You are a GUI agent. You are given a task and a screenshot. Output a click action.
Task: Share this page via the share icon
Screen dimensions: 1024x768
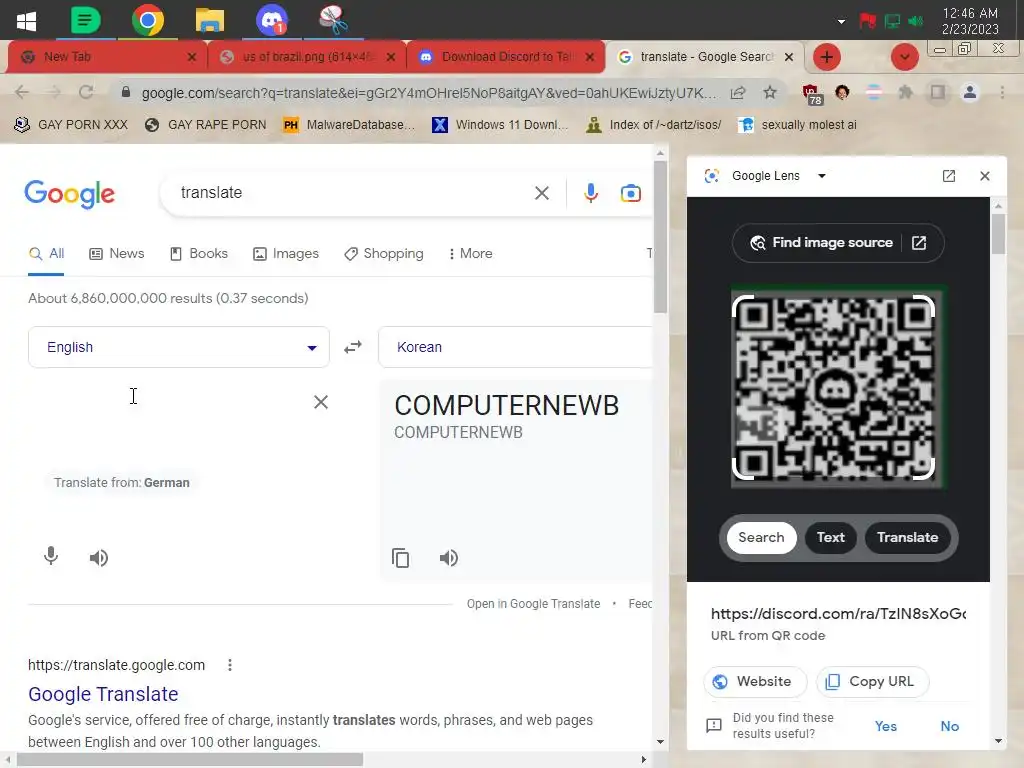pyautogui.click(x=738, y=93)
